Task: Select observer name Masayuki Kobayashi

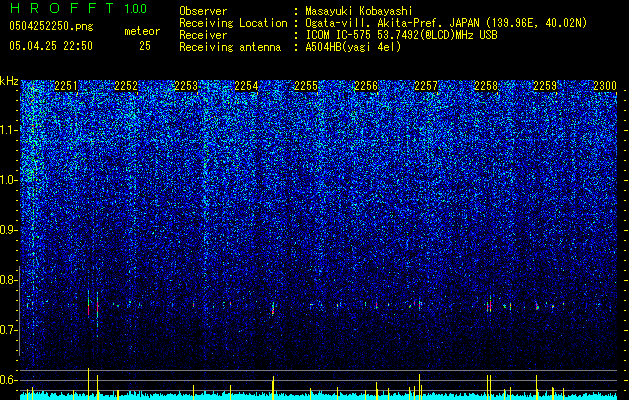Action: pos(359,11)
